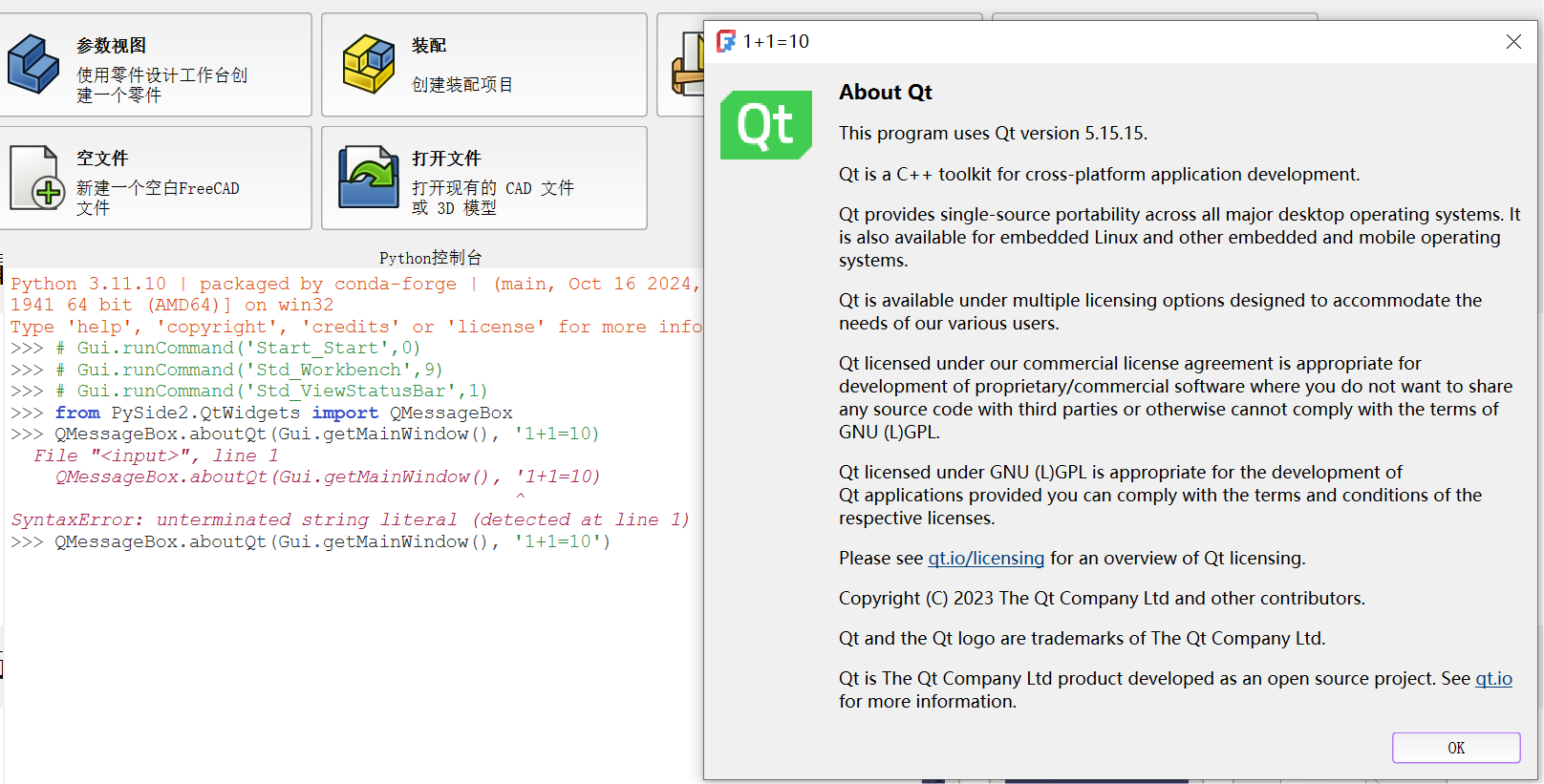Click the partially hidden third start card icon
The width and height of the screenshot is (1544, 784).
pyautogui.click(x=688, y=64)
